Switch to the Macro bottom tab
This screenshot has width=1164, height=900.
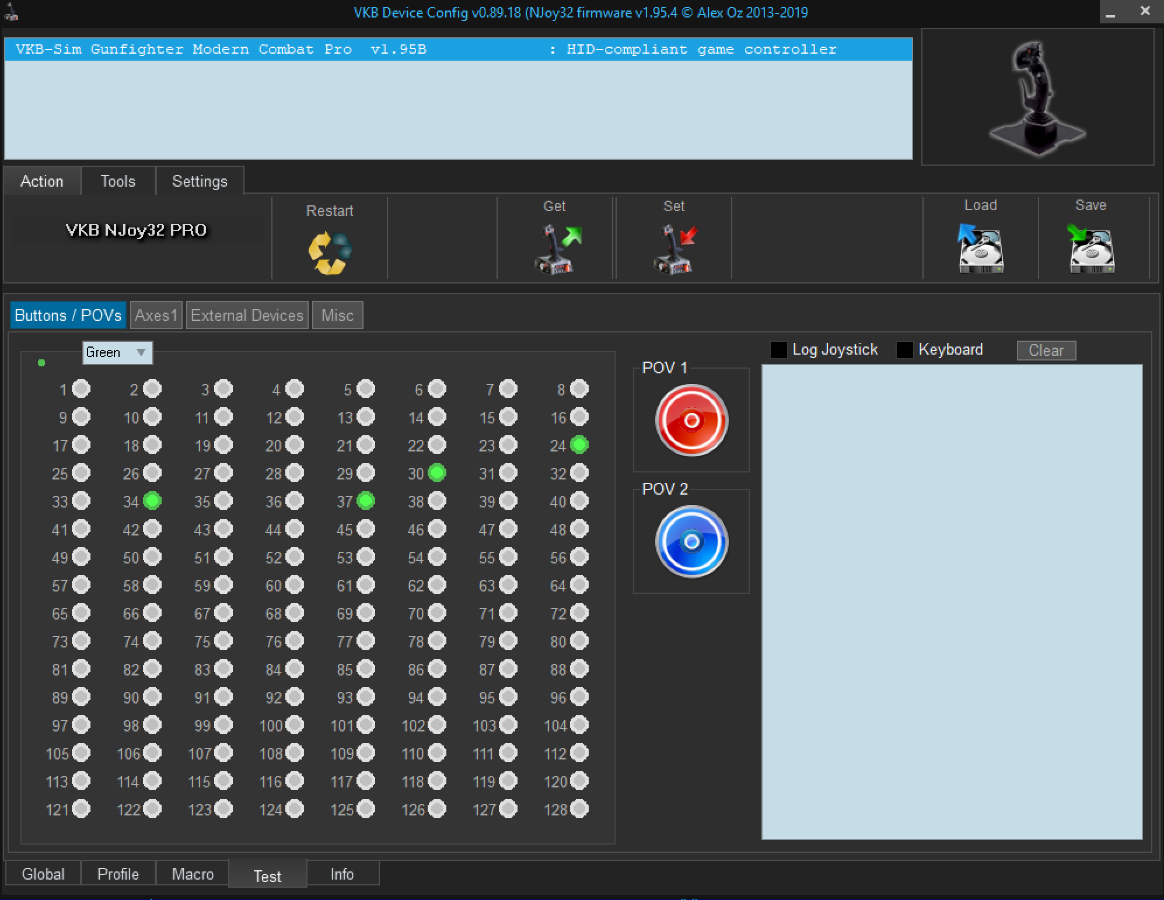point(193,874)
